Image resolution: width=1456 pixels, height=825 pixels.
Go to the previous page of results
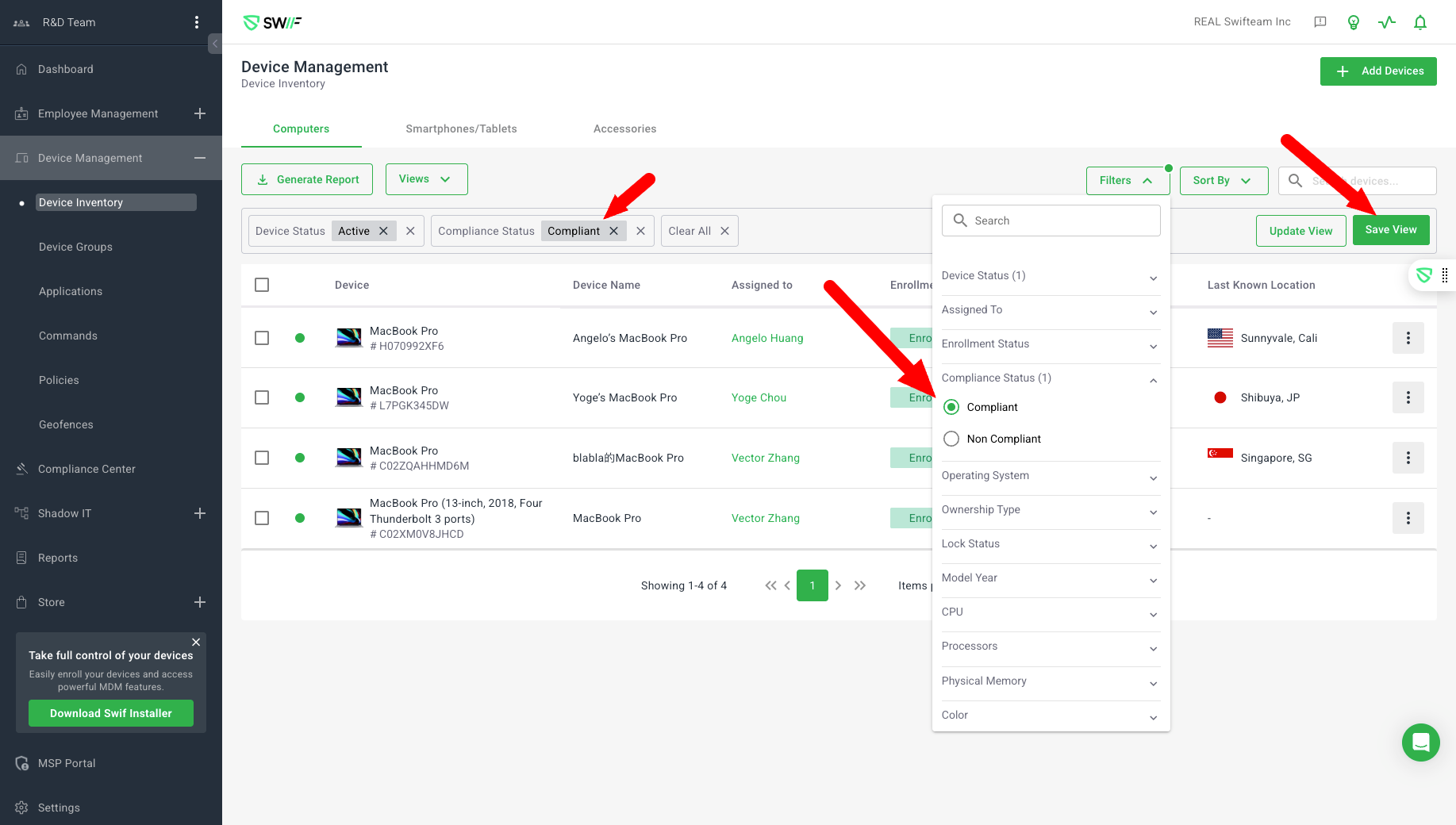coord(787,585)
